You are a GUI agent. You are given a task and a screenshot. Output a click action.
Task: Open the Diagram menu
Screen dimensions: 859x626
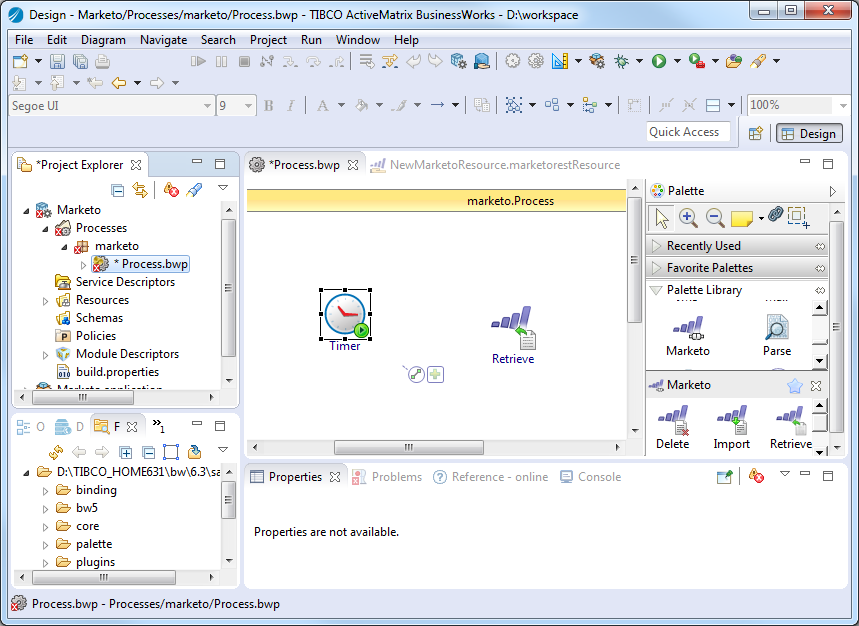pyautogui.click(x=103, y=40)
